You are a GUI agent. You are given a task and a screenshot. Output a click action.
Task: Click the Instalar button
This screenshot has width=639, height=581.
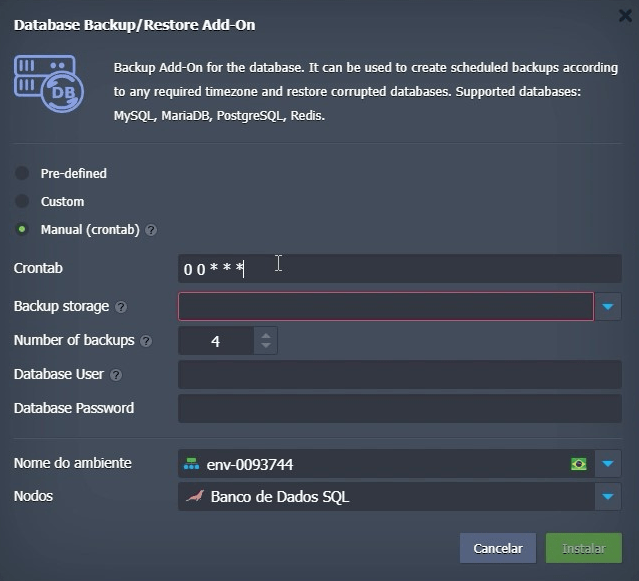584,548
